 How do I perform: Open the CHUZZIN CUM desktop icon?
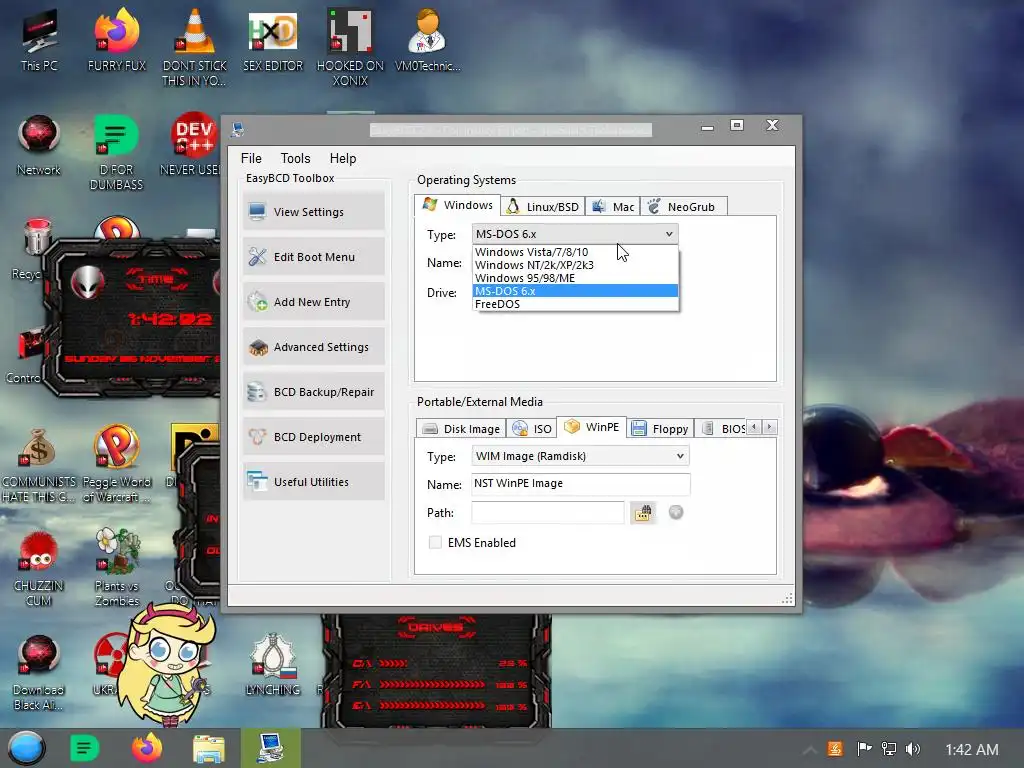click(x=39, y=568)
